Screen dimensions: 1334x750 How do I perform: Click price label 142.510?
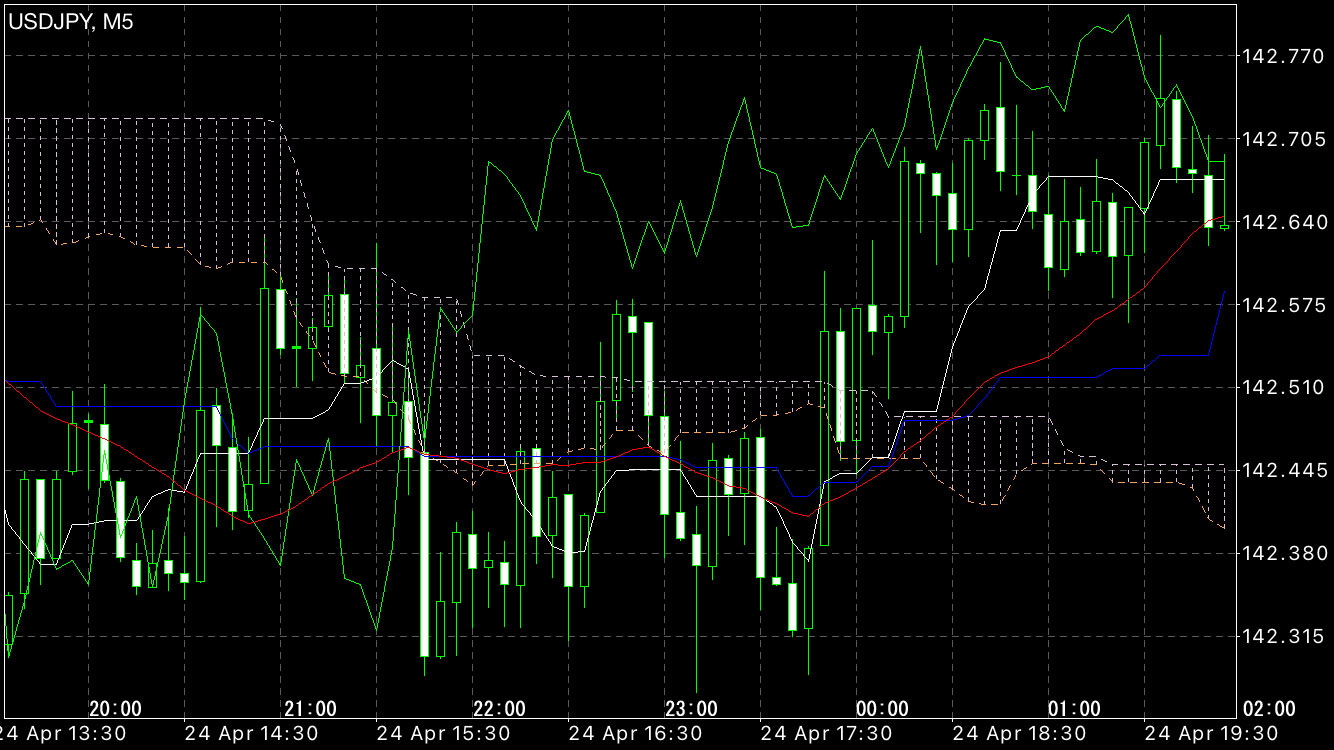(x=1282, y=387)
